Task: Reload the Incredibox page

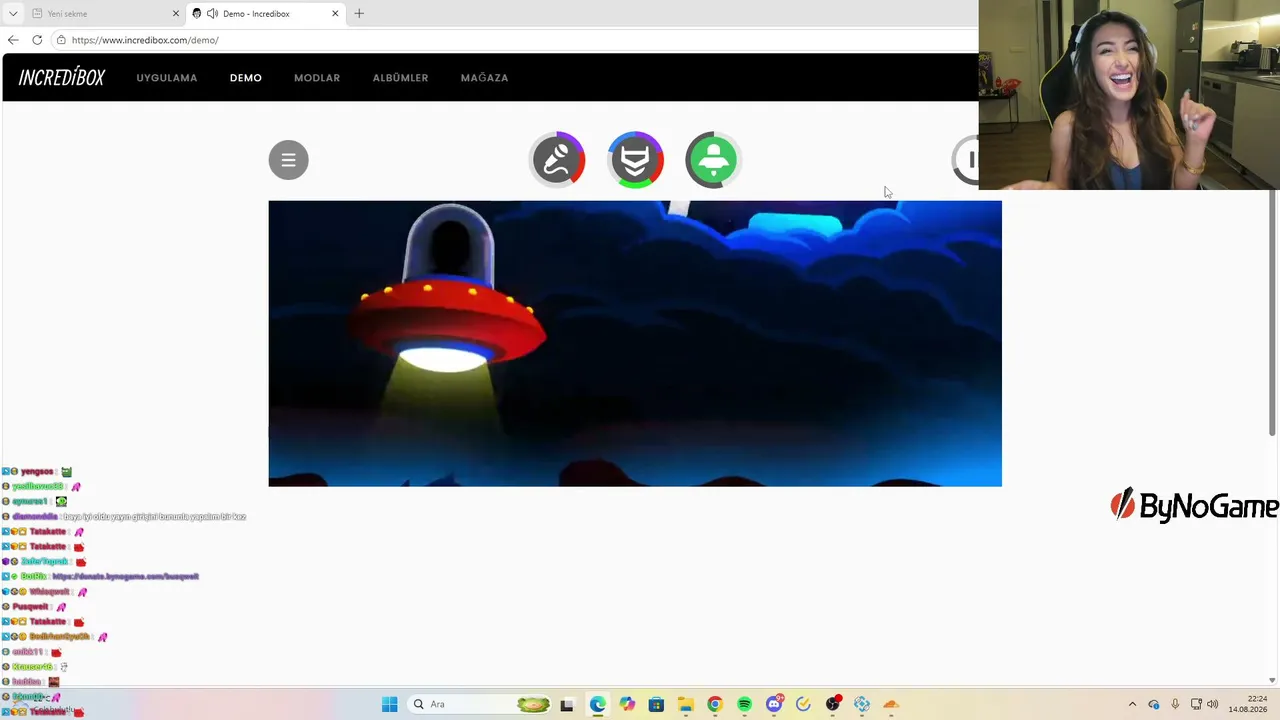Action: coord(37,40)
